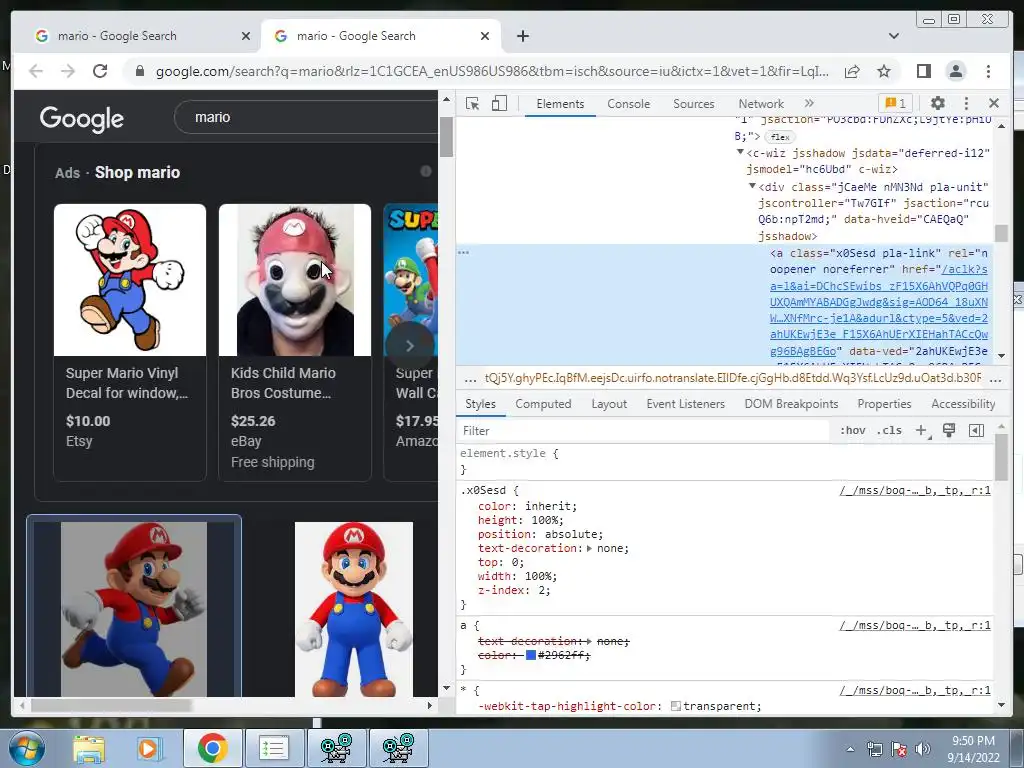
Task: Open File Explorer from the taskbar
Action: click(89, 749)
